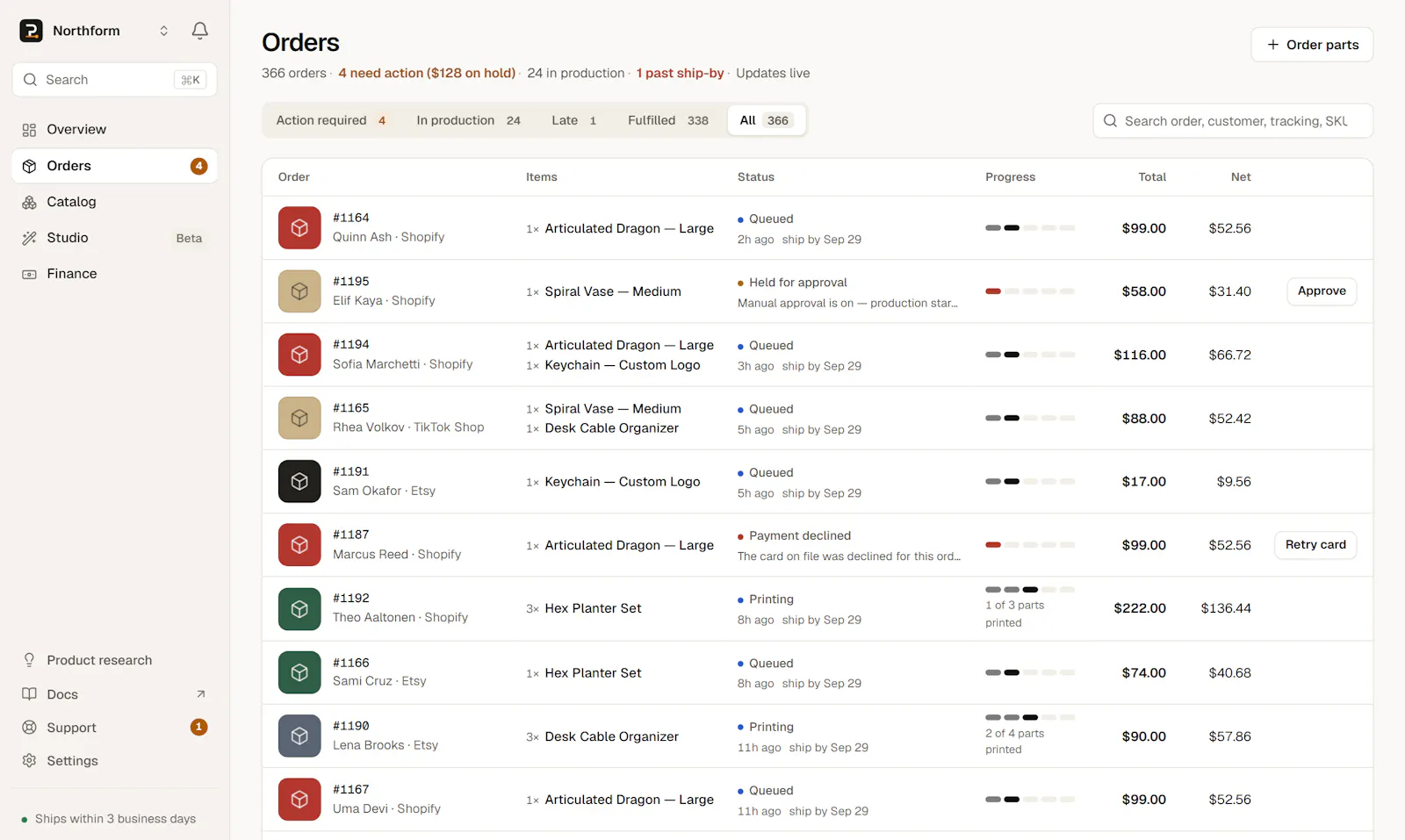
Task: Focus the sidebar Search field
Action: [114, 80]
